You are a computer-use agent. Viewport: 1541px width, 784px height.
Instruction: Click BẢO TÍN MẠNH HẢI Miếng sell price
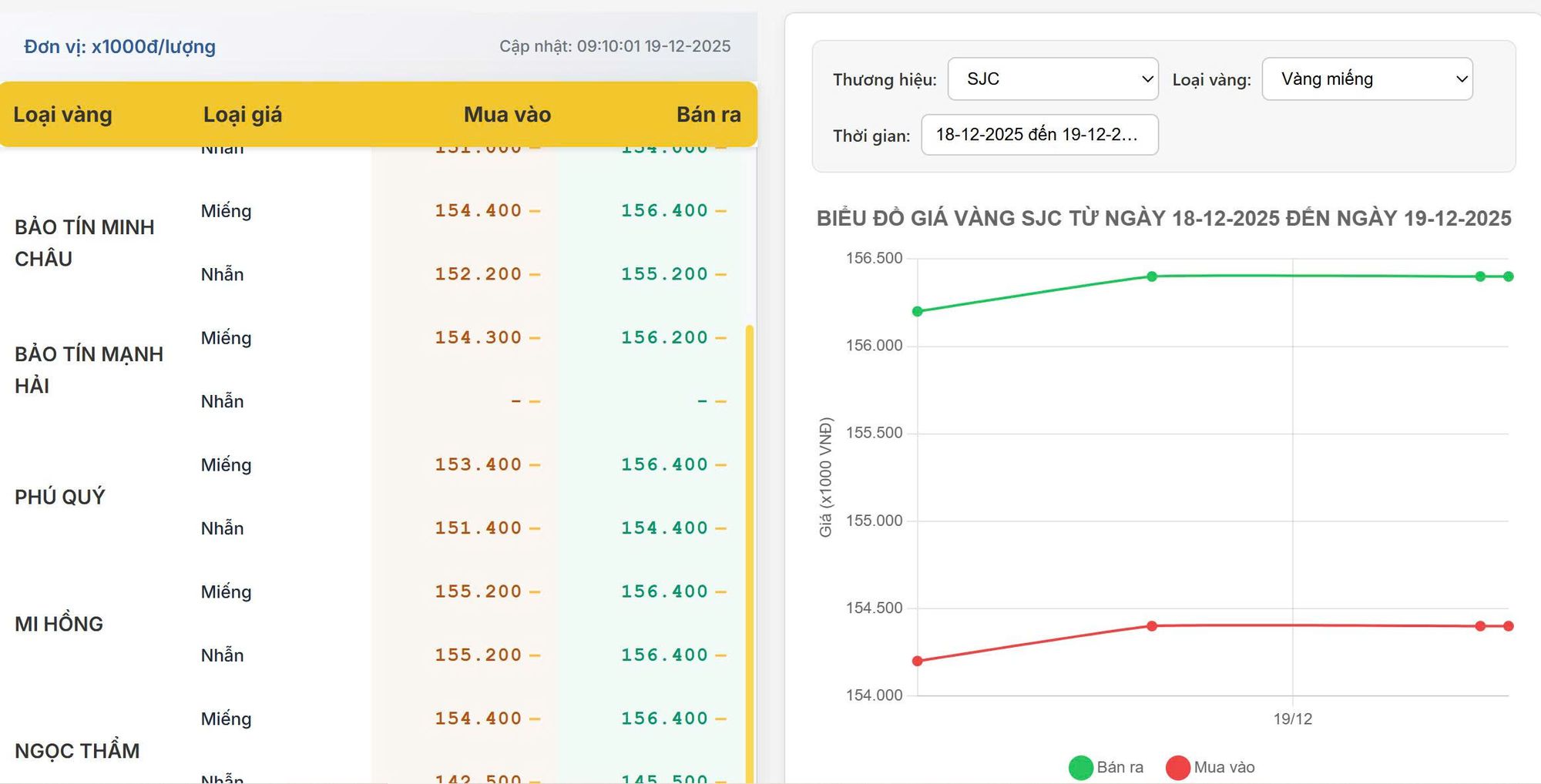[664, 337]
